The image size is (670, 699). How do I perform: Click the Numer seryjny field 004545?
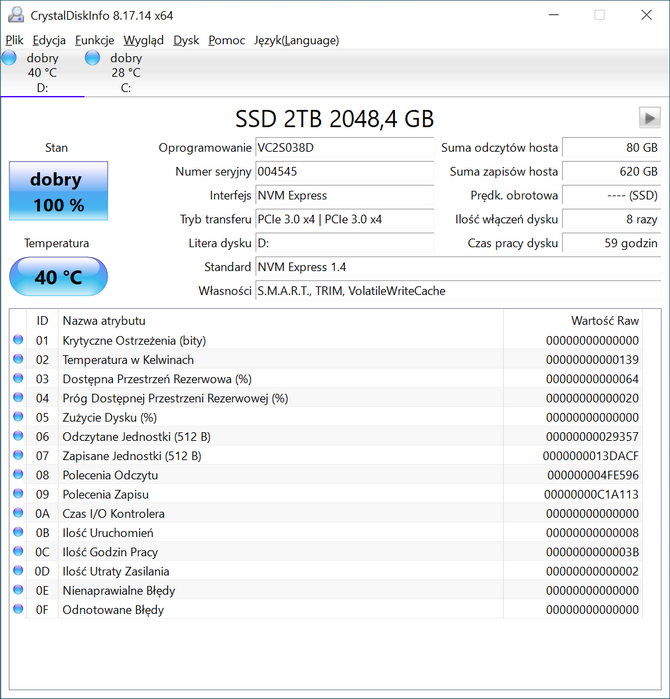[345, 172]
